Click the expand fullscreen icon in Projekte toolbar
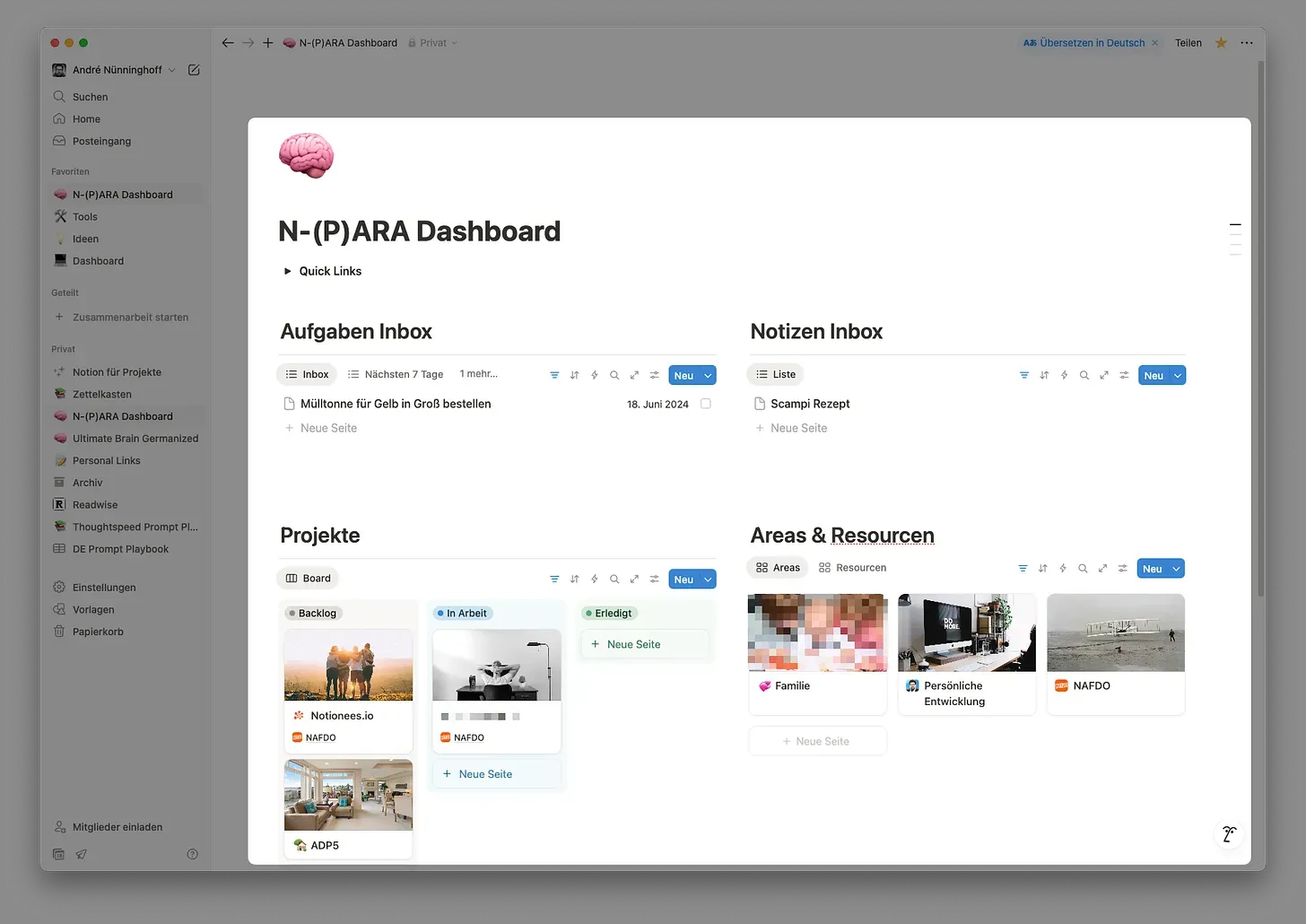This screenshot has height=924, width=1306. click(634, 579)
